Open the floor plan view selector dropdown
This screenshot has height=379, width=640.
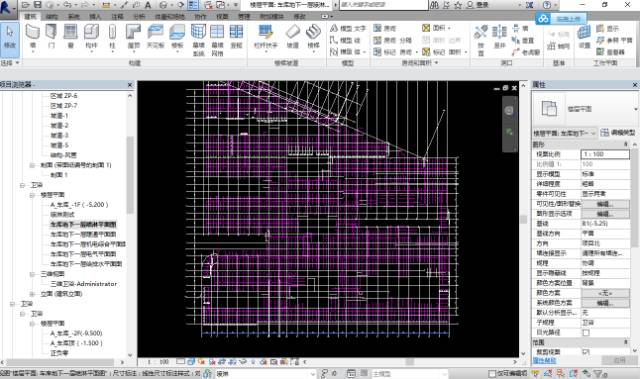(x=564, y=133)
